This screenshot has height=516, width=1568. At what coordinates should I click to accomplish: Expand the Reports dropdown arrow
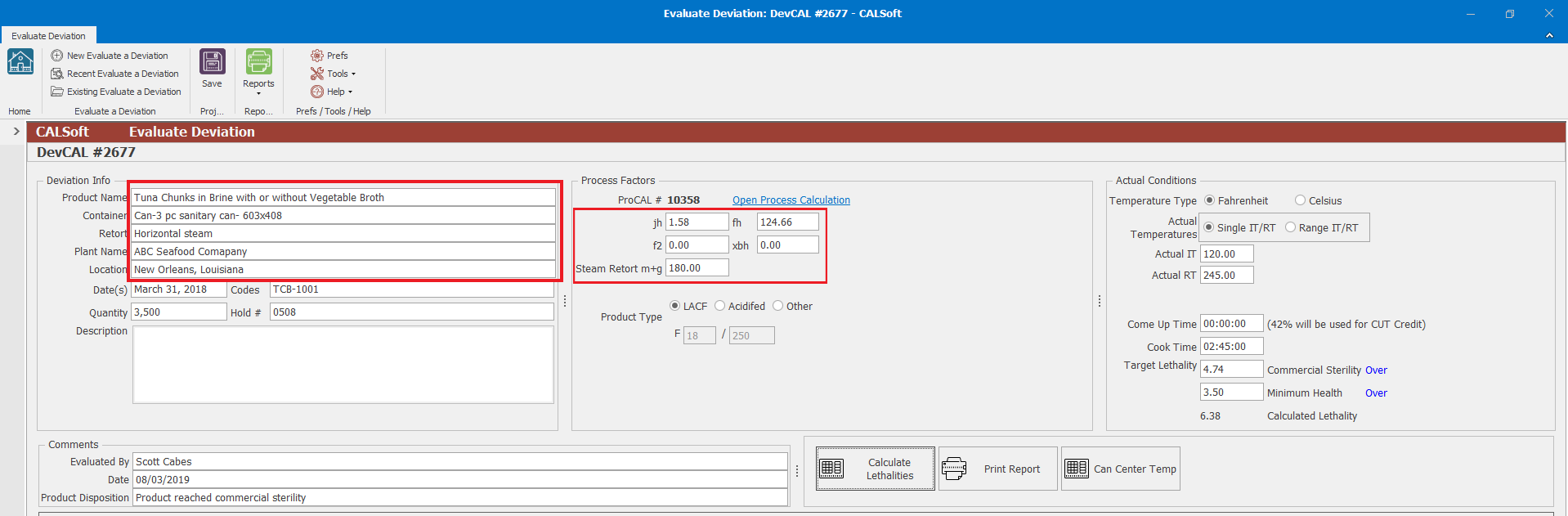pyautogui.click(x=258, y=93)
